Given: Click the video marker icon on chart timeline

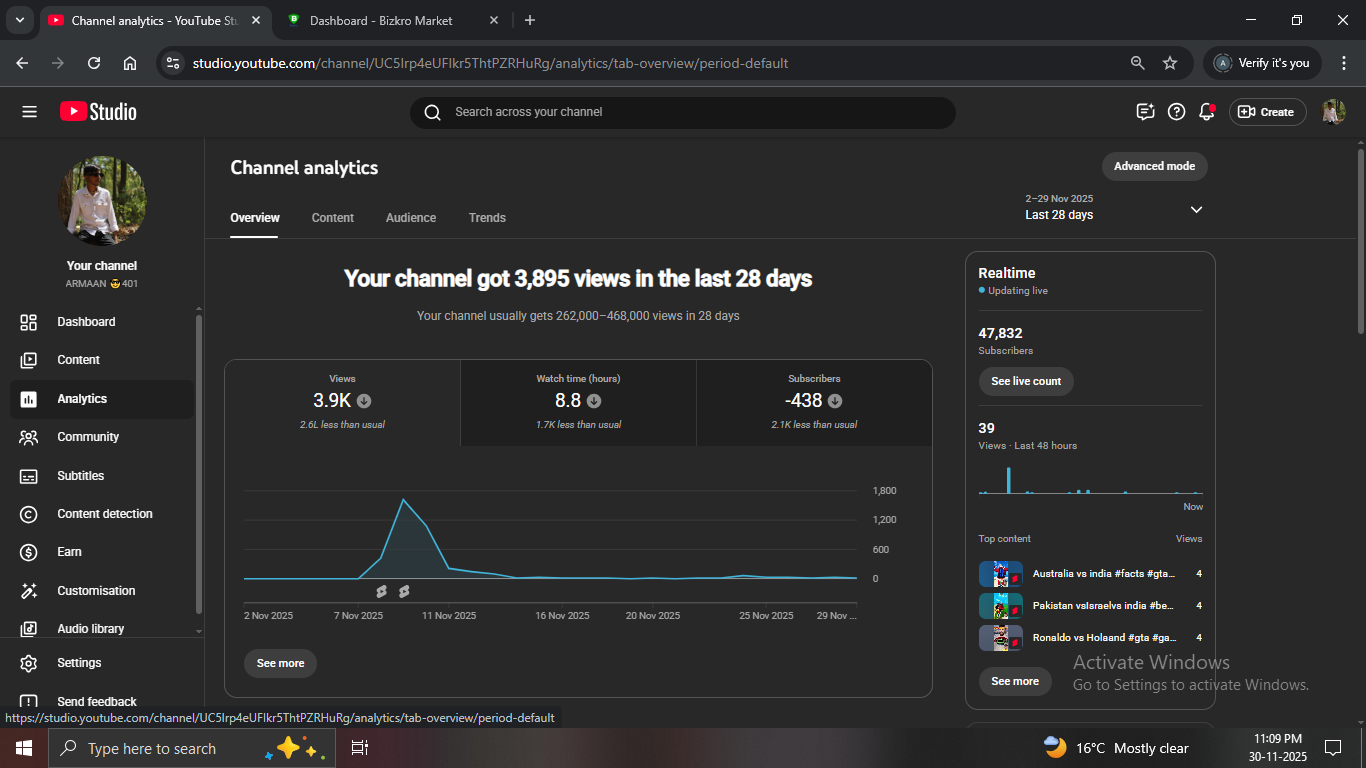Looking at the screenshot, I should tap(382, 592).
